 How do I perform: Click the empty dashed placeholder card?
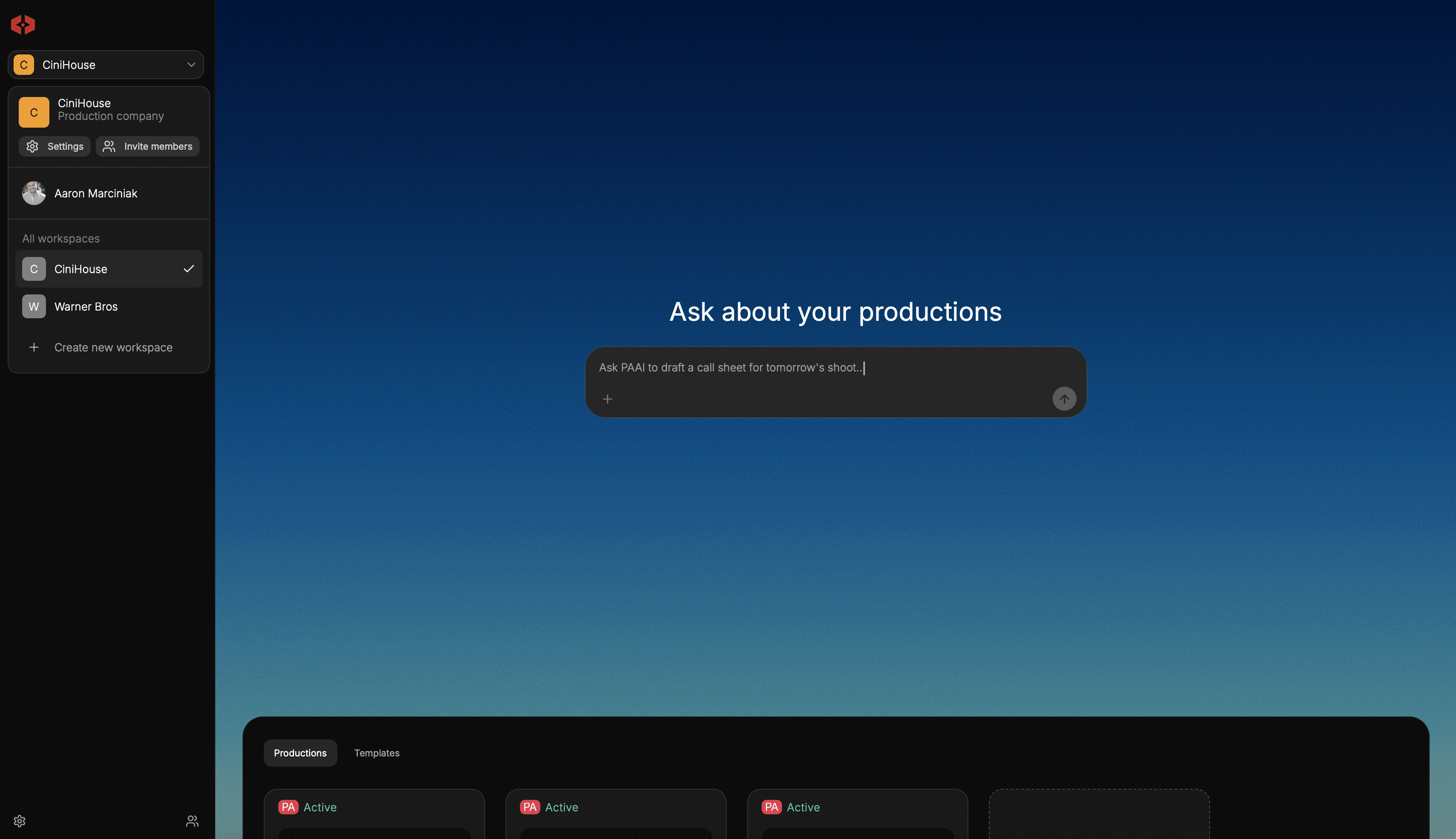click(1099, 815)
